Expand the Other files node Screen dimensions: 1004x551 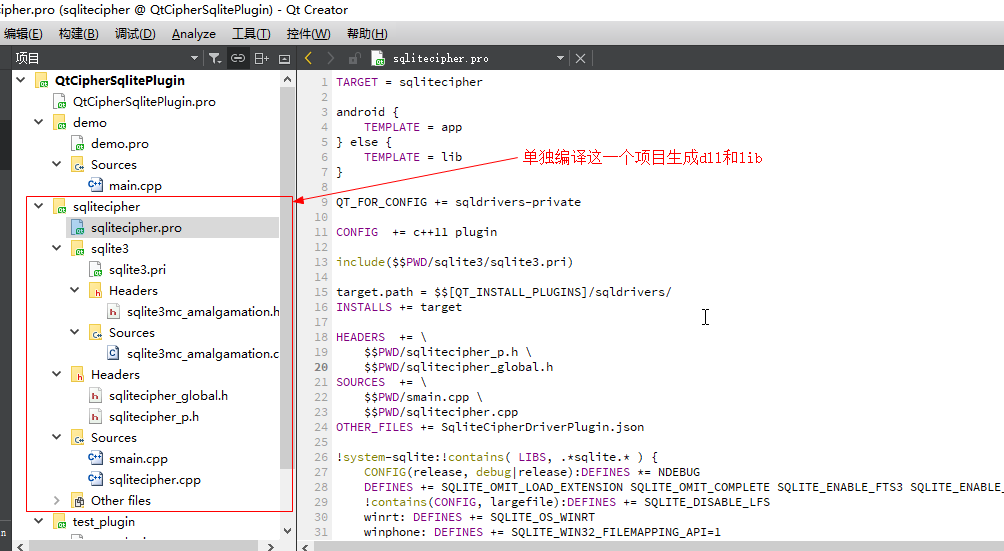[x=56, y=500]
